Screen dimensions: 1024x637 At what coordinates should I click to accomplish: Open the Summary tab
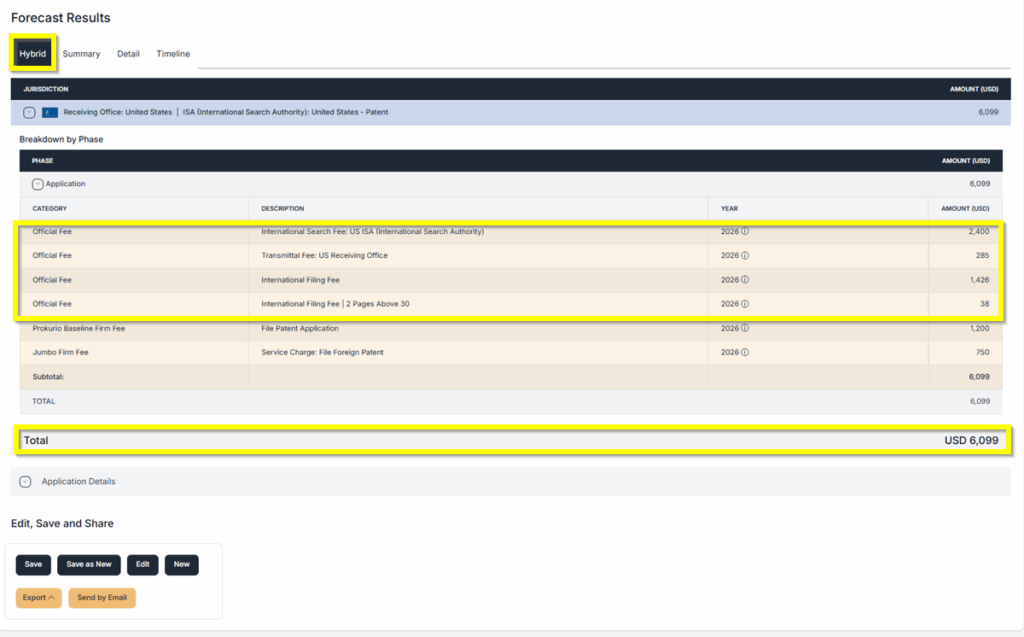click(81, 54)
